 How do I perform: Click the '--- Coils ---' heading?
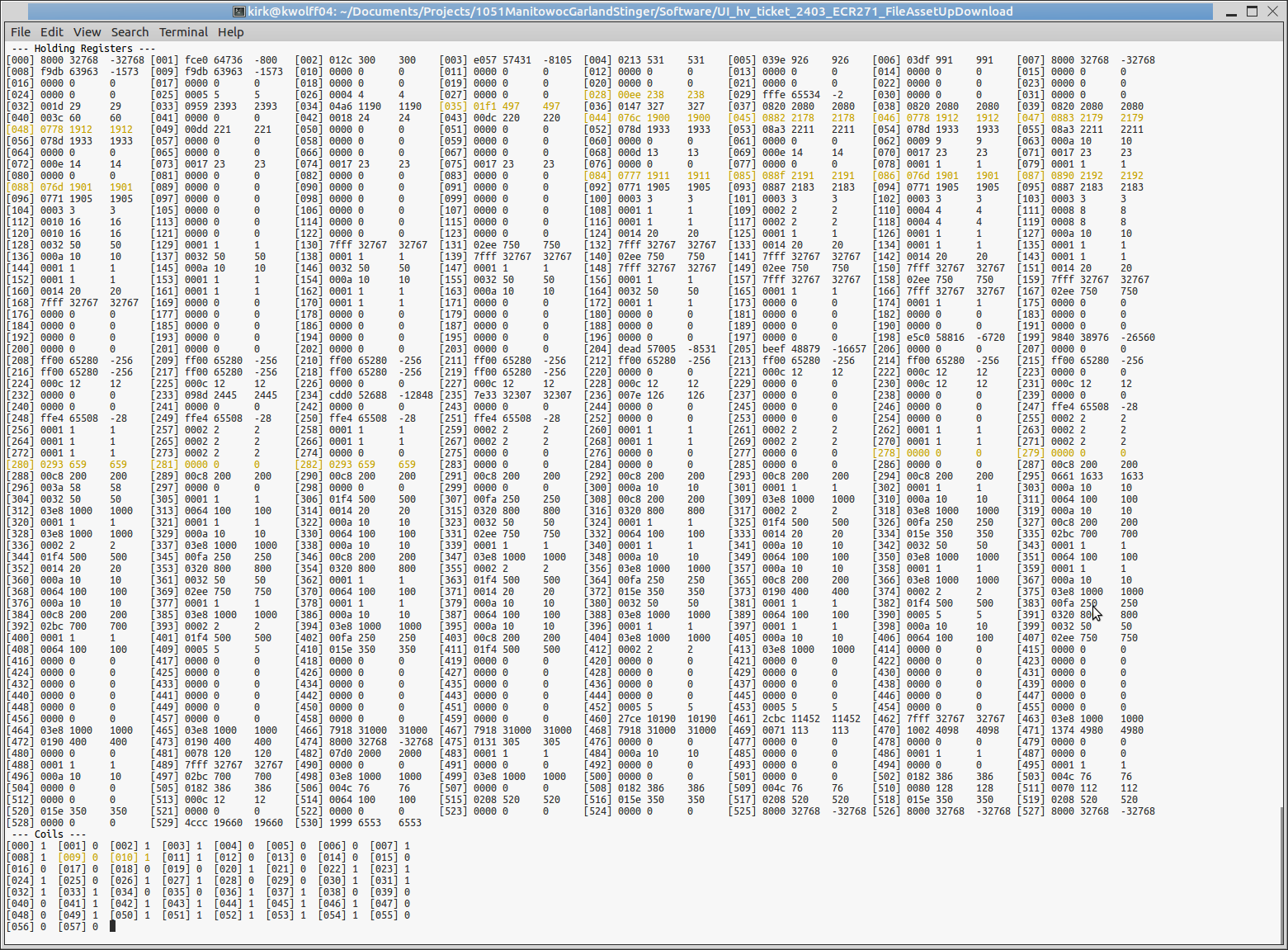[49, 834]
